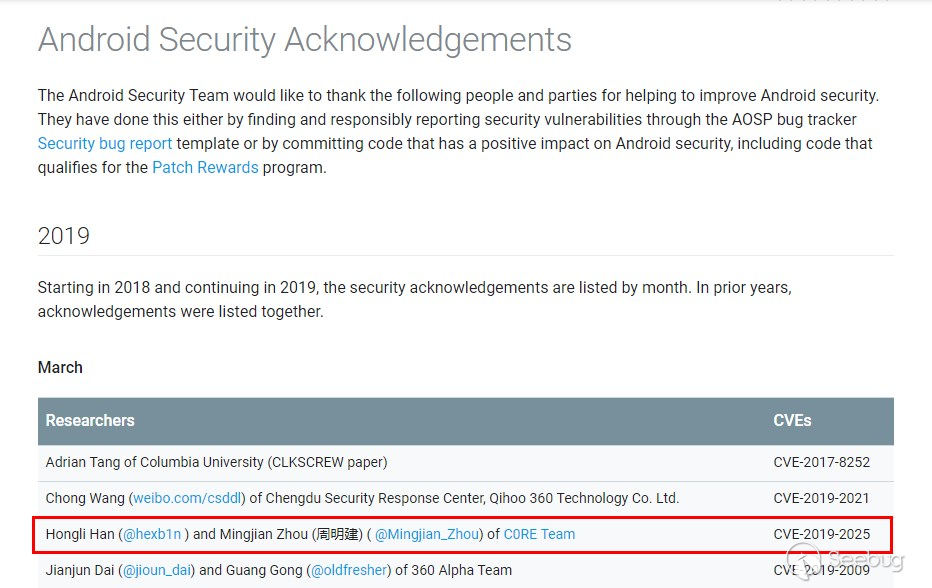
Task: Click the CVEs column header
Action: 792,420
